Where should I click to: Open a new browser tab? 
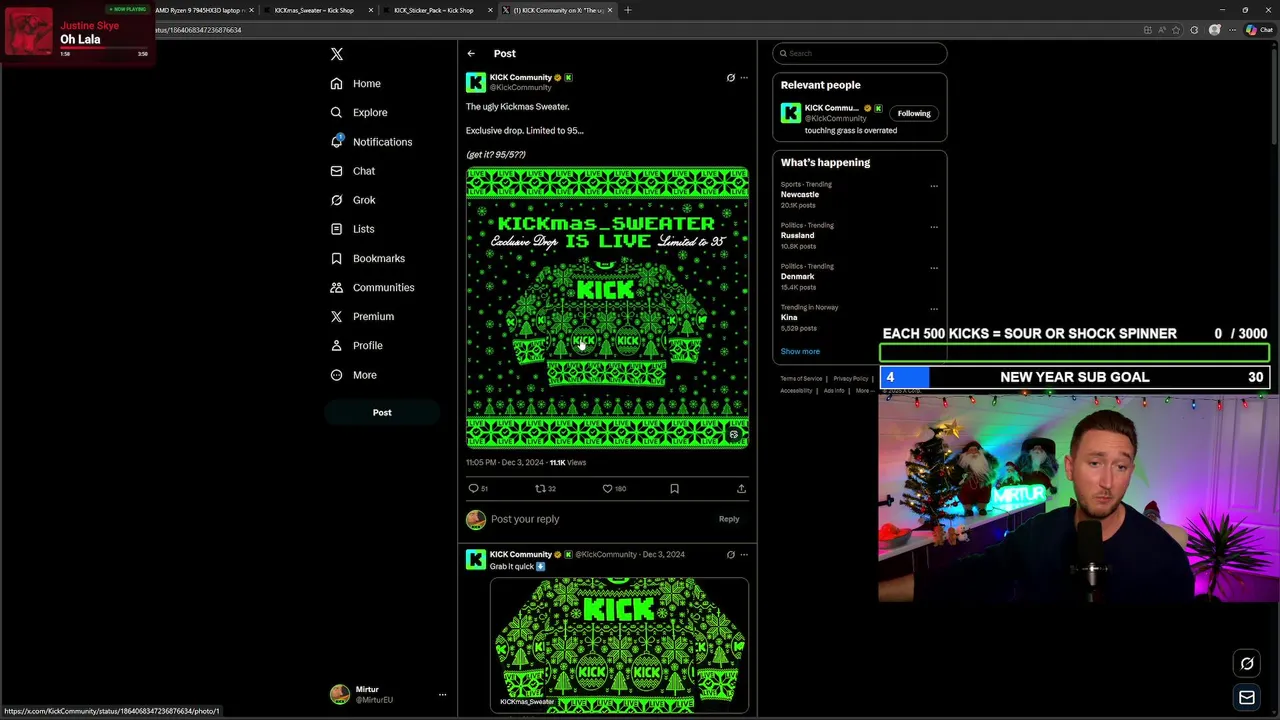point(628,10)
